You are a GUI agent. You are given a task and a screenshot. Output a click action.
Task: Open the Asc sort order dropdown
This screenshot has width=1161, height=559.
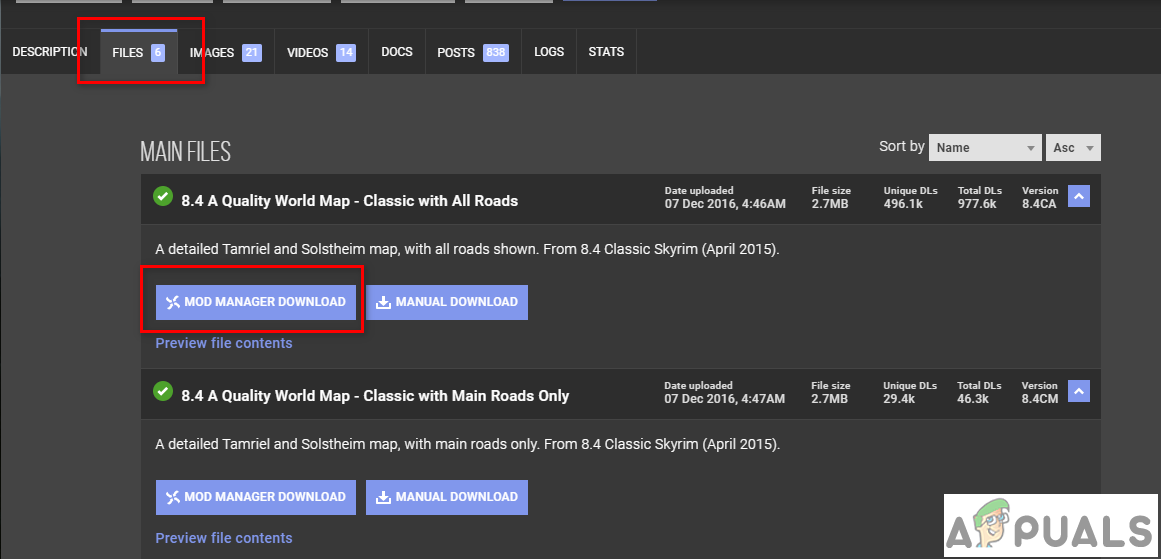click(x=1073, y=148)
